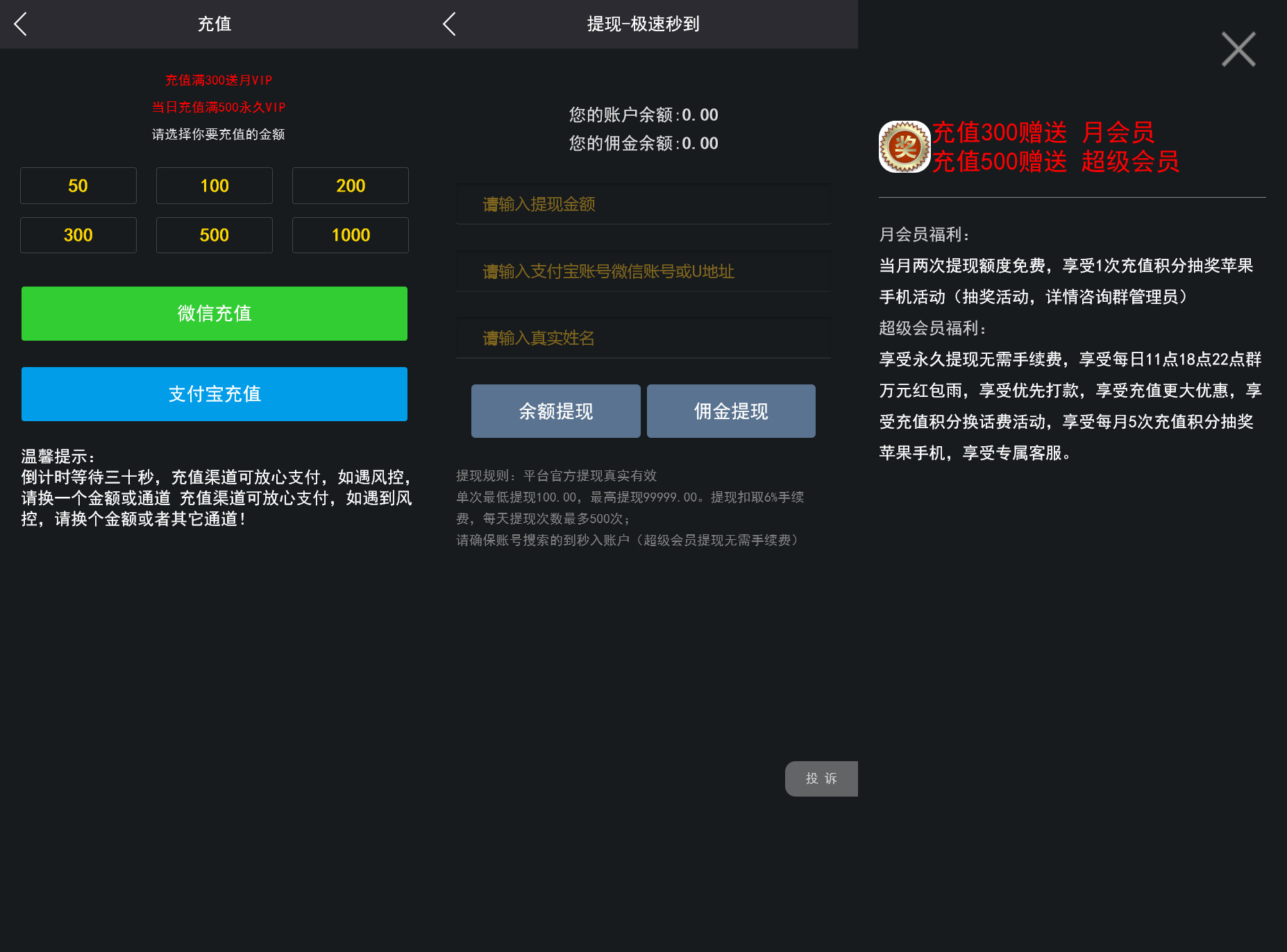Select the 200 recharge amount
The height and width of the screenshot is (952, 1287).
pyautogui.click(x=350, y=185)
